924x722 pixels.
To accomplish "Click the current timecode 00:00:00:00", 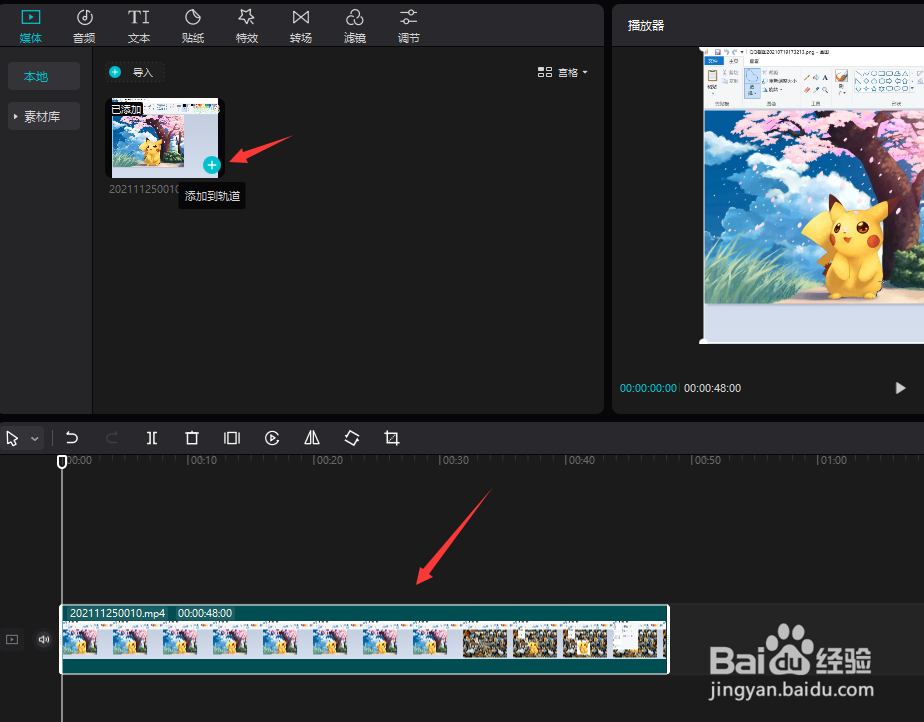I will 648,388.
